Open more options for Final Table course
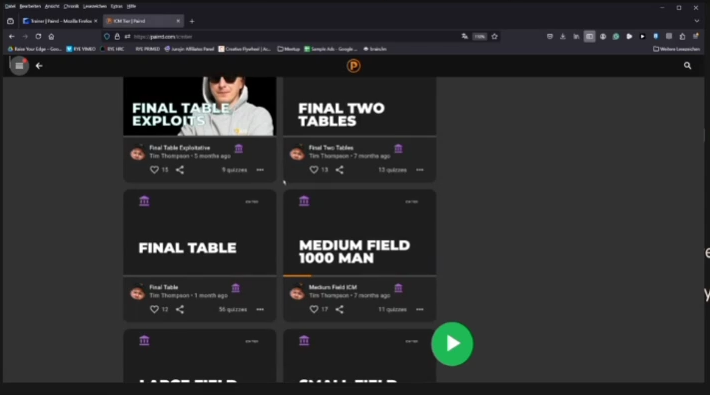The image size is (710, 395). [260, 309]
